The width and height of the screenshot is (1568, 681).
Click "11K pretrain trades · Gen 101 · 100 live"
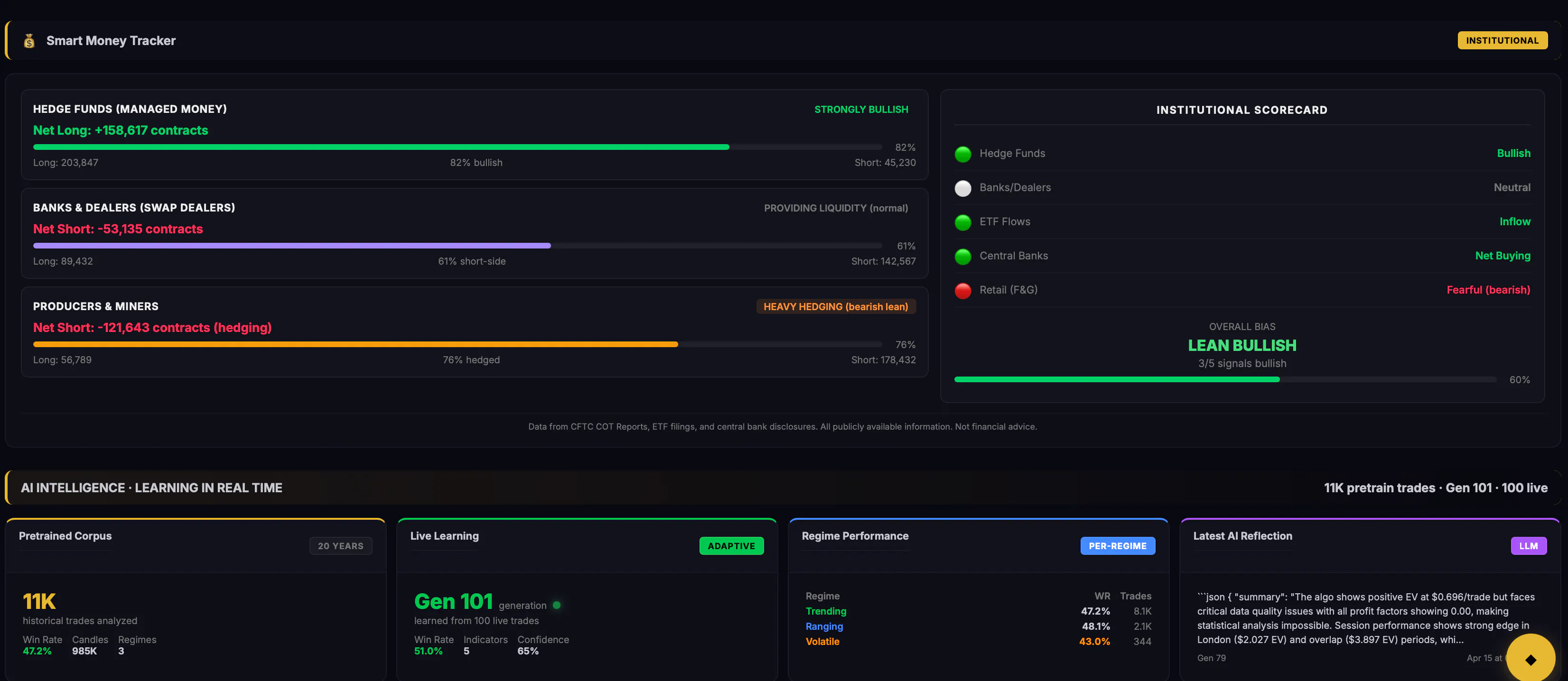1436,488
